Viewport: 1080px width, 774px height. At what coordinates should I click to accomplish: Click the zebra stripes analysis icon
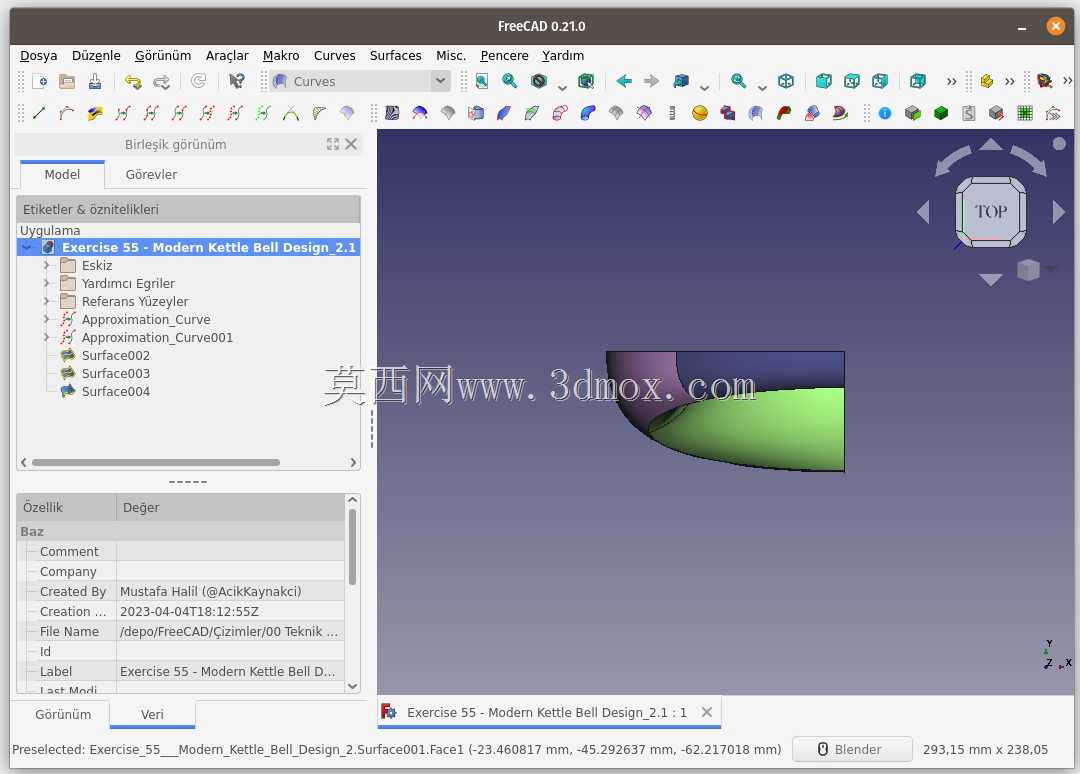[x=392, y=113]
